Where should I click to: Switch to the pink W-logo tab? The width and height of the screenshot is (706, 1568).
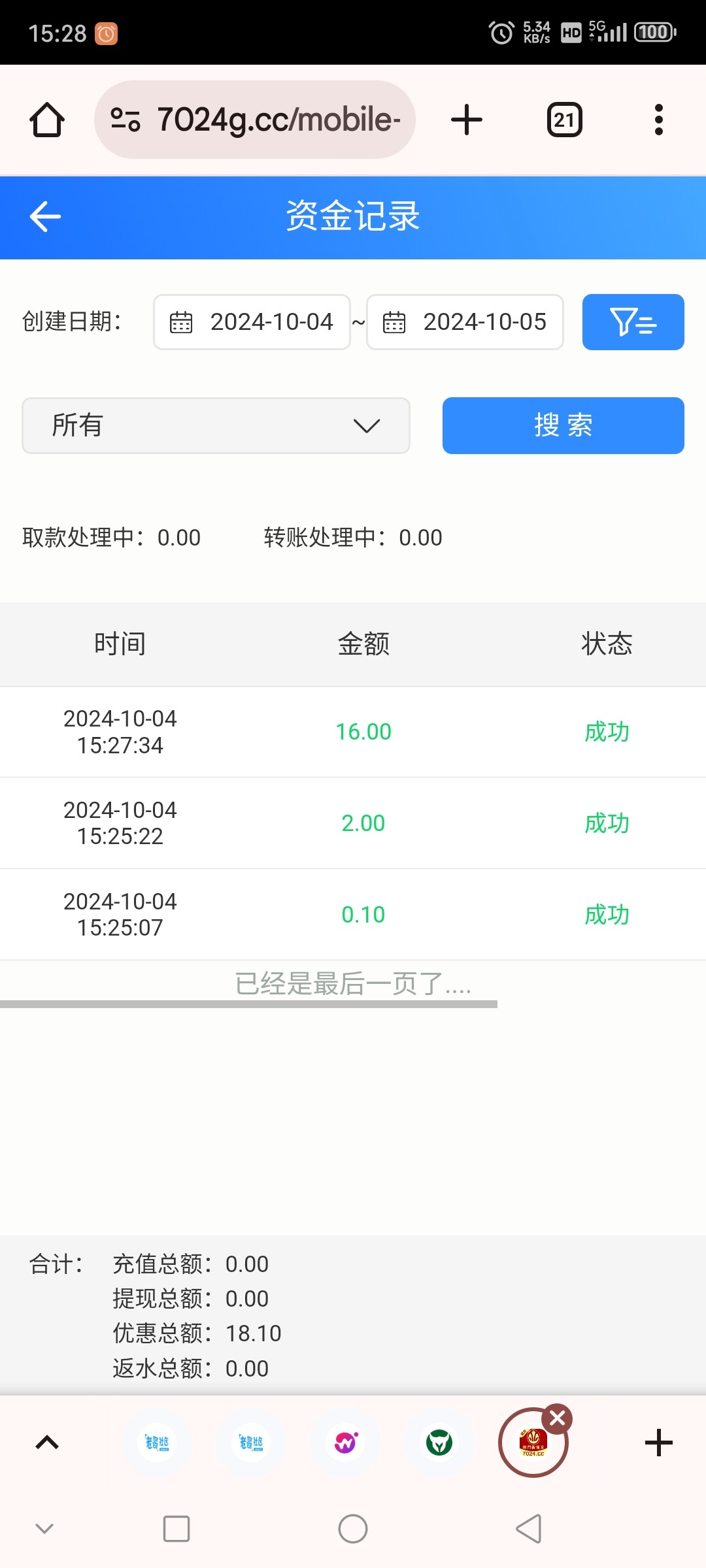click(345, 1443)
